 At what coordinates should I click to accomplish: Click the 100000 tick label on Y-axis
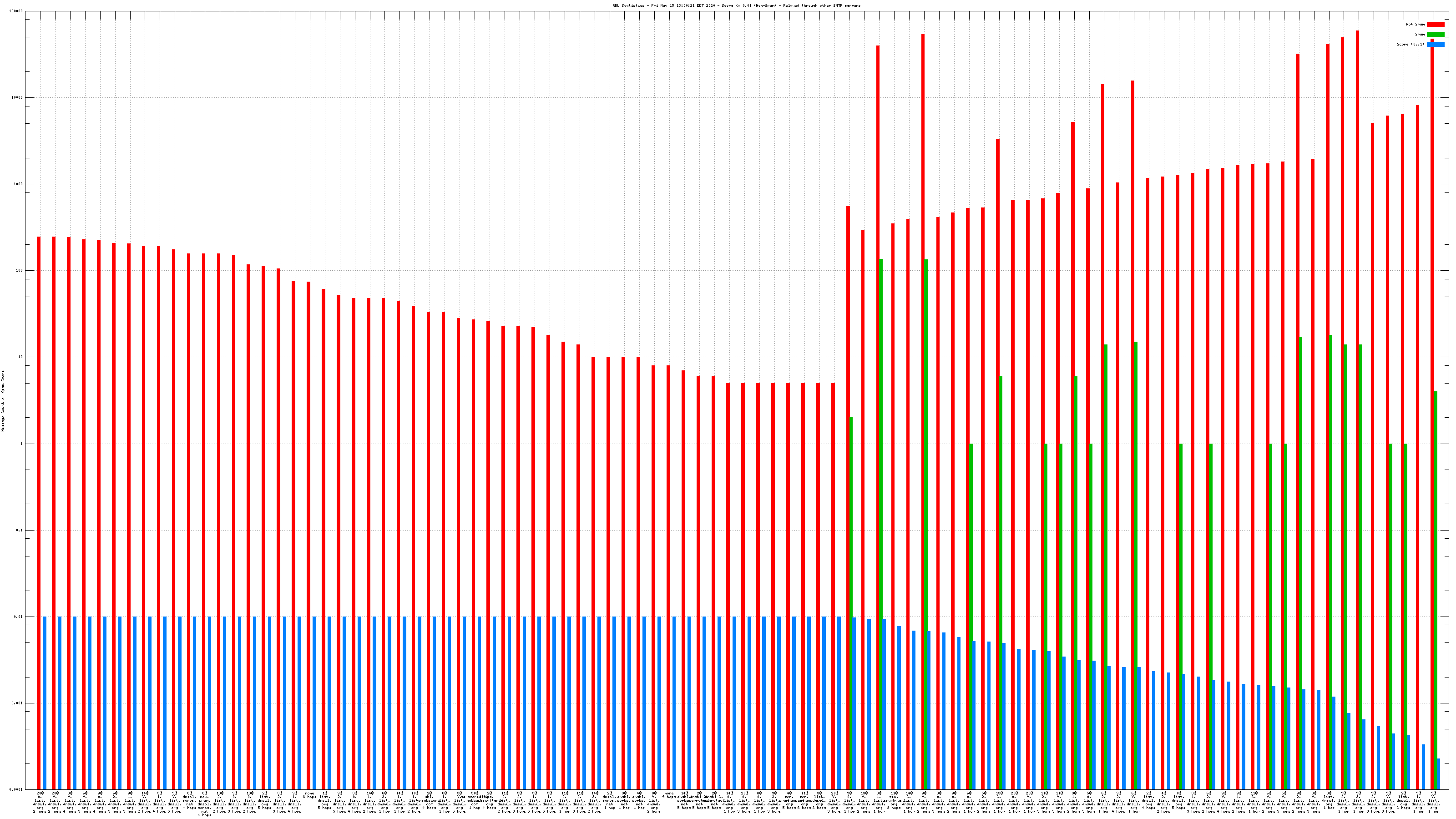coord(16,11)
